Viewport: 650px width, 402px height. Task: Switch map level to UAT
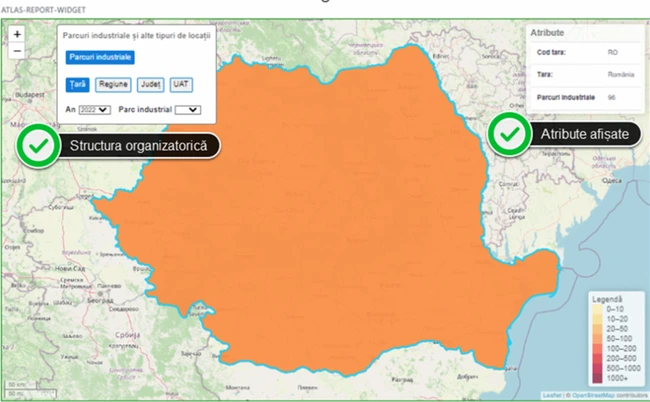[x=181, y=85]
